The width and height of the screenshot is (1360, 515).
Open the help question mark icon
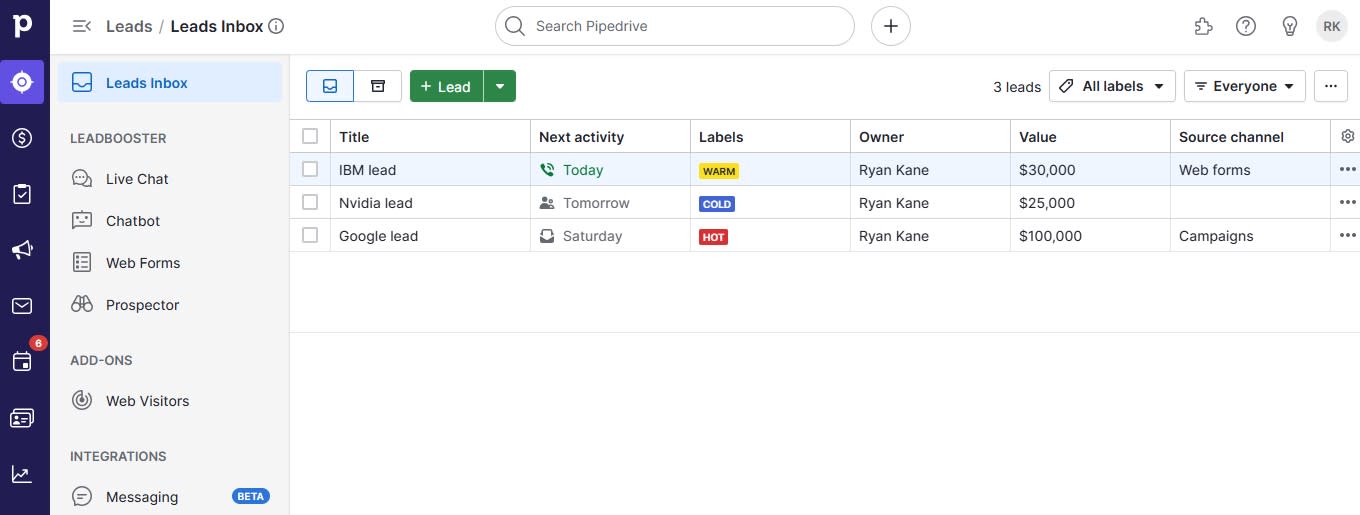tap(1246, 26)
